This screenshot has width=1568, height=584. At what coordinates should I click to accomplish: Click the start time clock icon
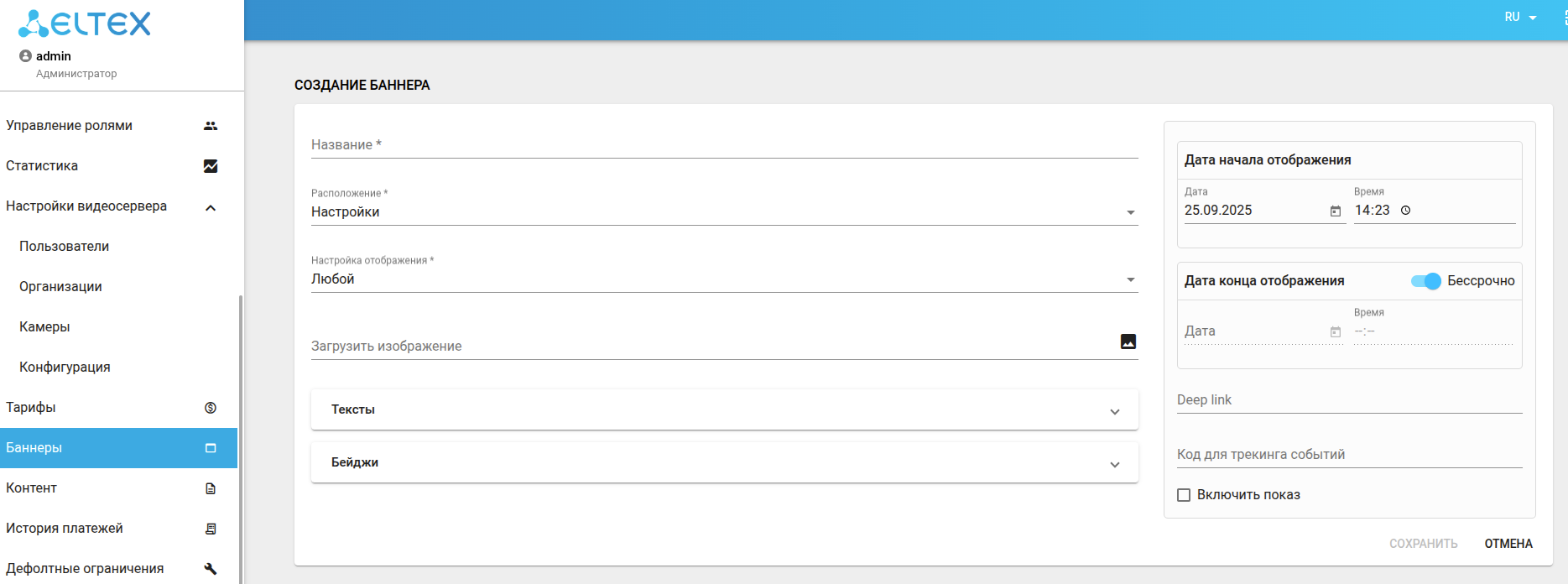(1406, 211)
